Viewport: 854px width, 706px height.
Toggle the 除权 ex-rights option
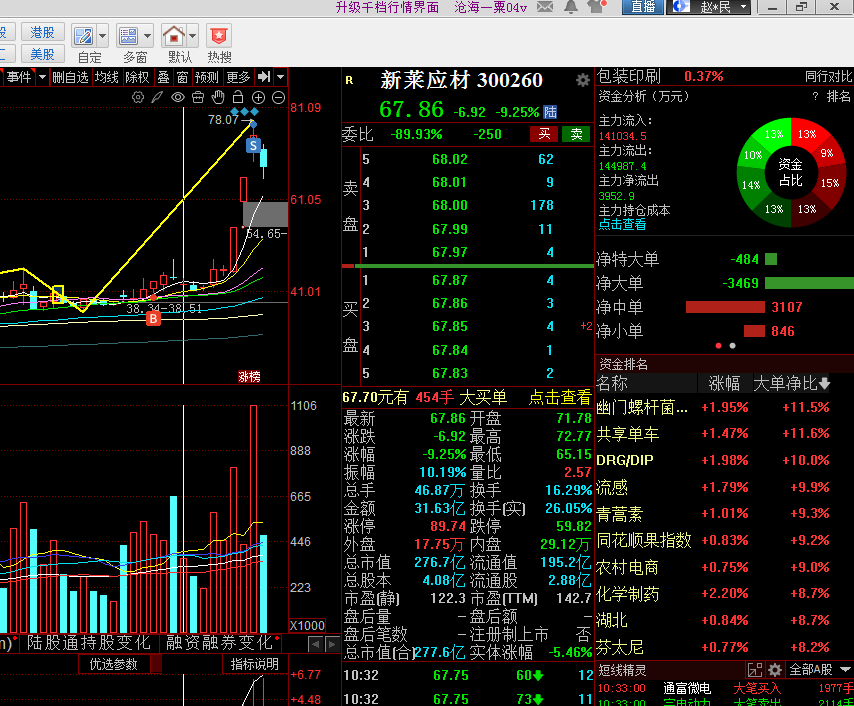coord(137,77)
